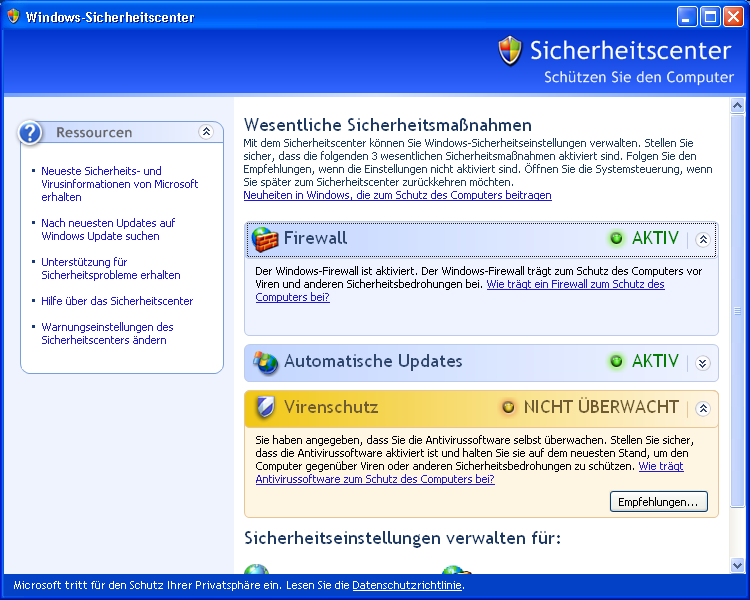750x600 pixels.
Task: Open Warnungseinstellungen des Sicherheitscenters ändern
Action: pos(107,334)
